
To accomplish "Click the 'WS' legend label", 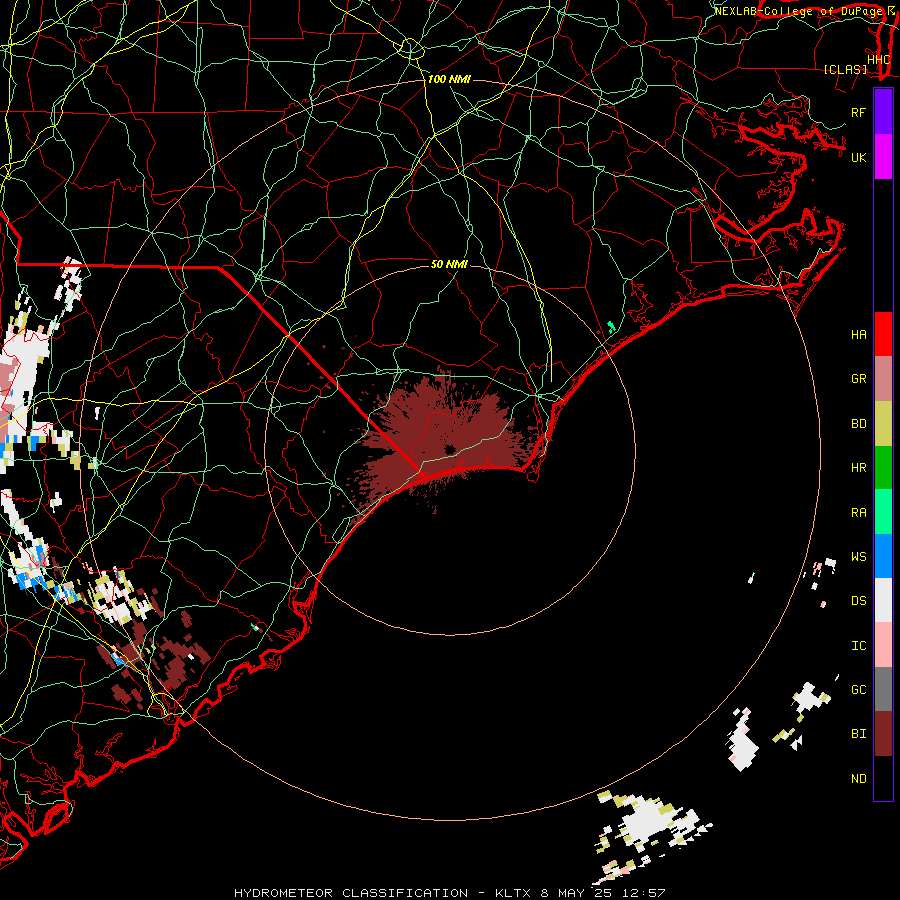I will tap(859, 557).
